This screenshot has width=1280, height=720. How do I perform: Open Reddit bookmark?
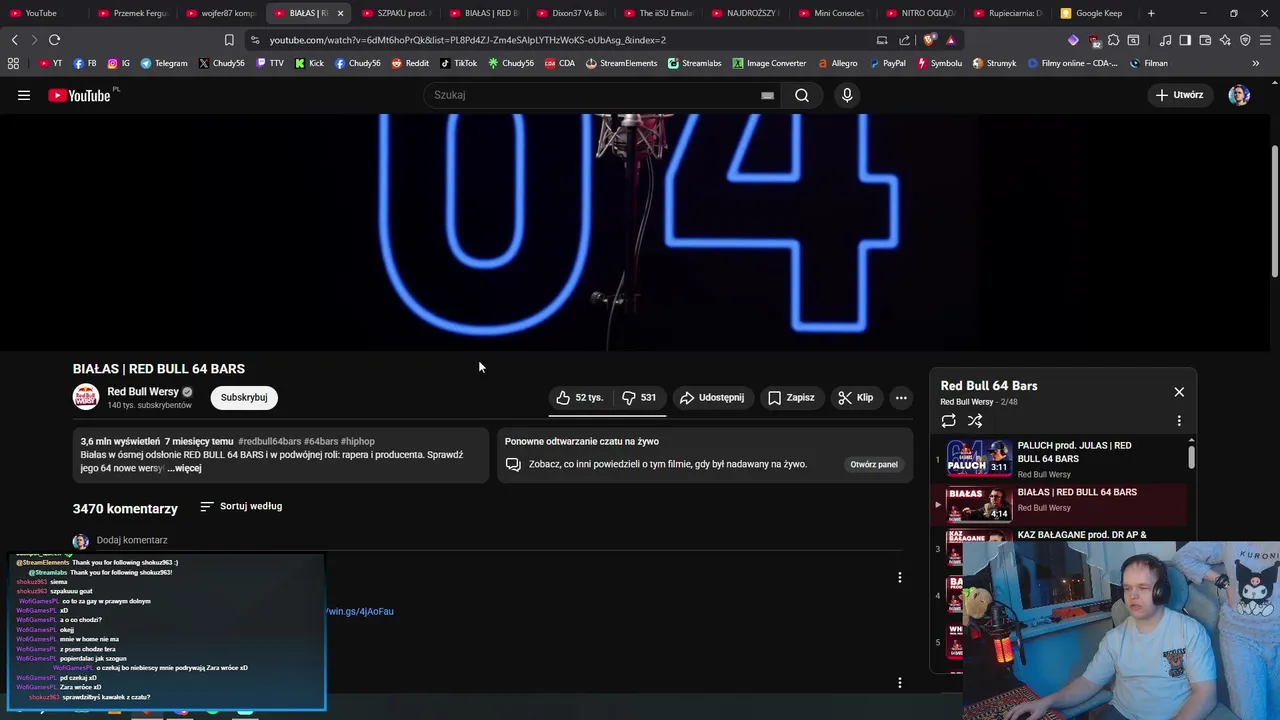[410, 63]
